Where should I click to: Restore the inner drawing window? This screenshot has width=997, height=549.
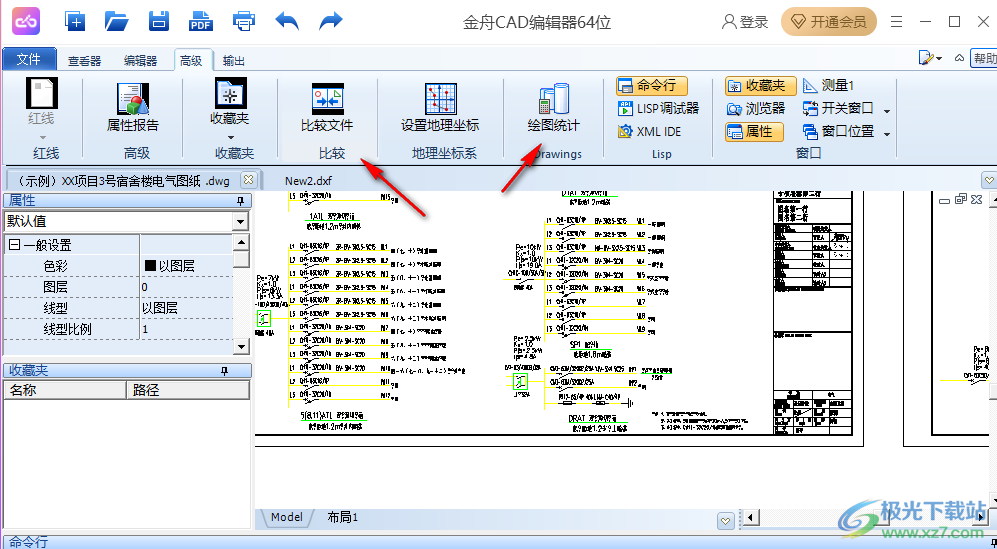tap(961, 200)
